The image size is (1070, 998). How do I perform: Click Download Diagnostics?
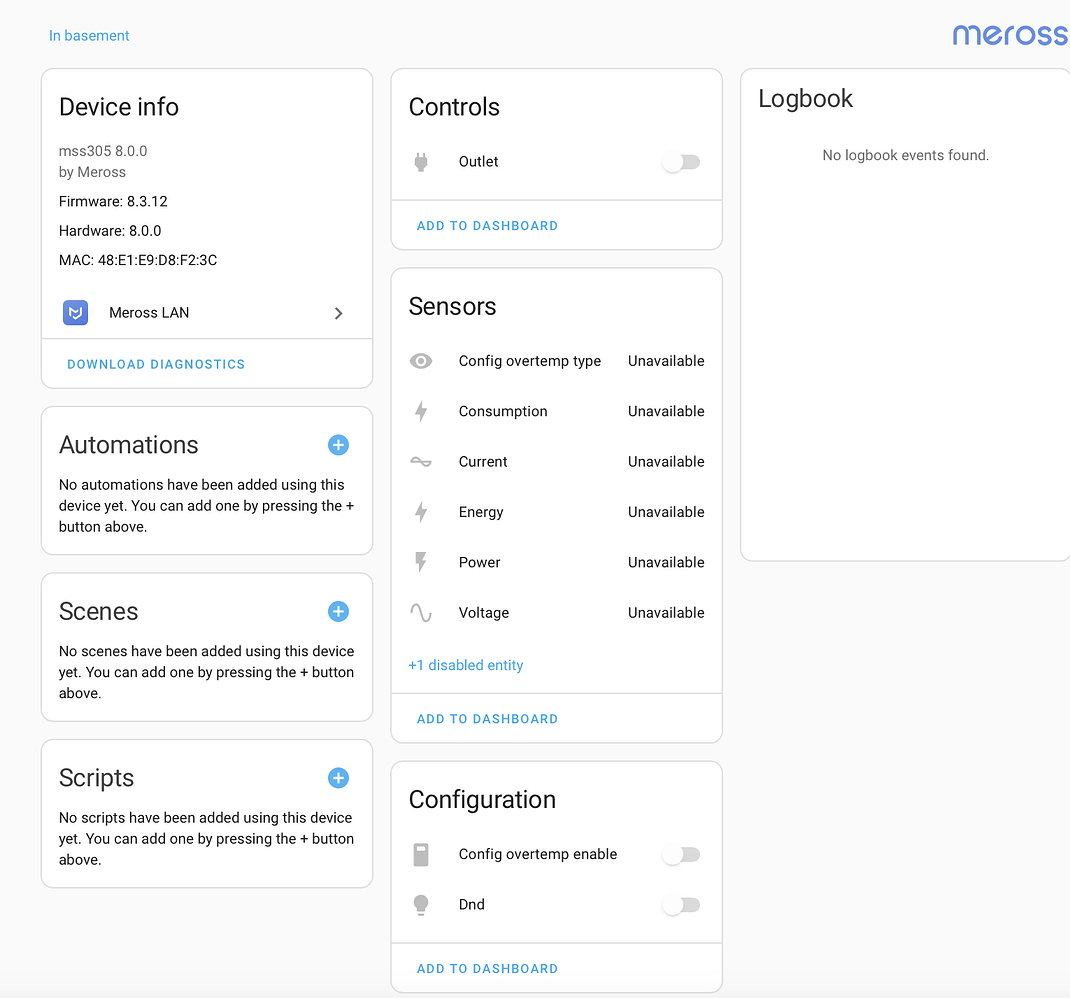pyautogui.click(x=155, y=364)
